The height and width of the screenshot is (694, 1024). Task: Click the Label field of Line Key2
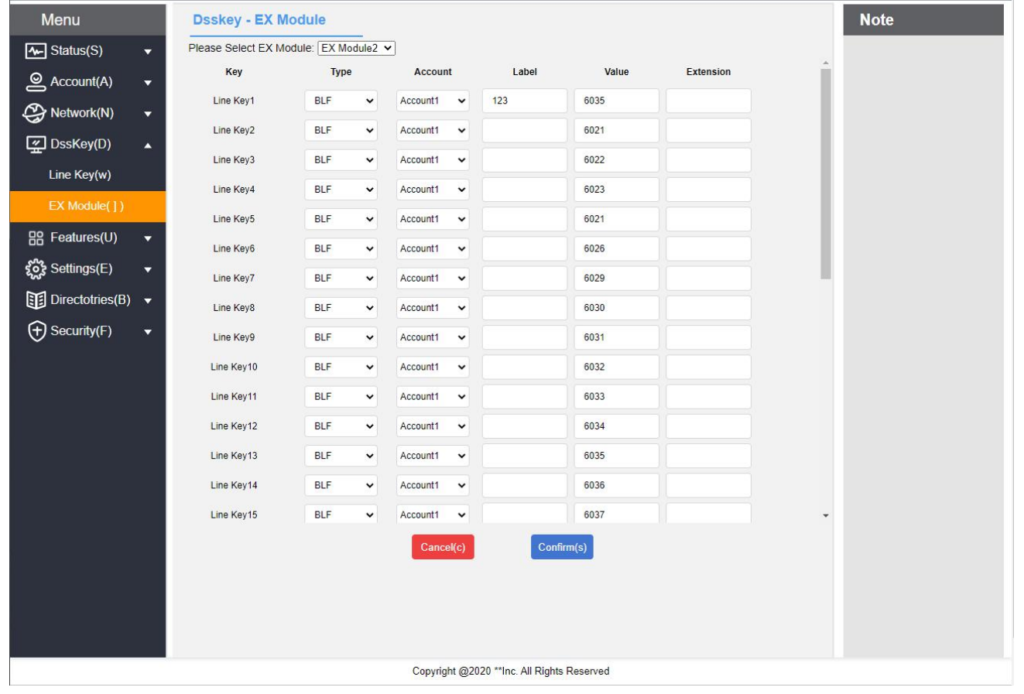coord(524,131)
